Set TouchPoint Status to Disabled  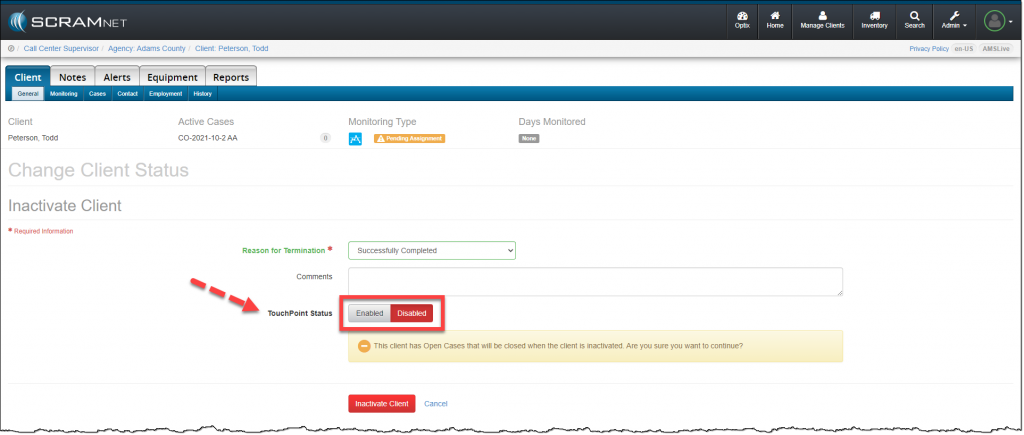[411, 314]
